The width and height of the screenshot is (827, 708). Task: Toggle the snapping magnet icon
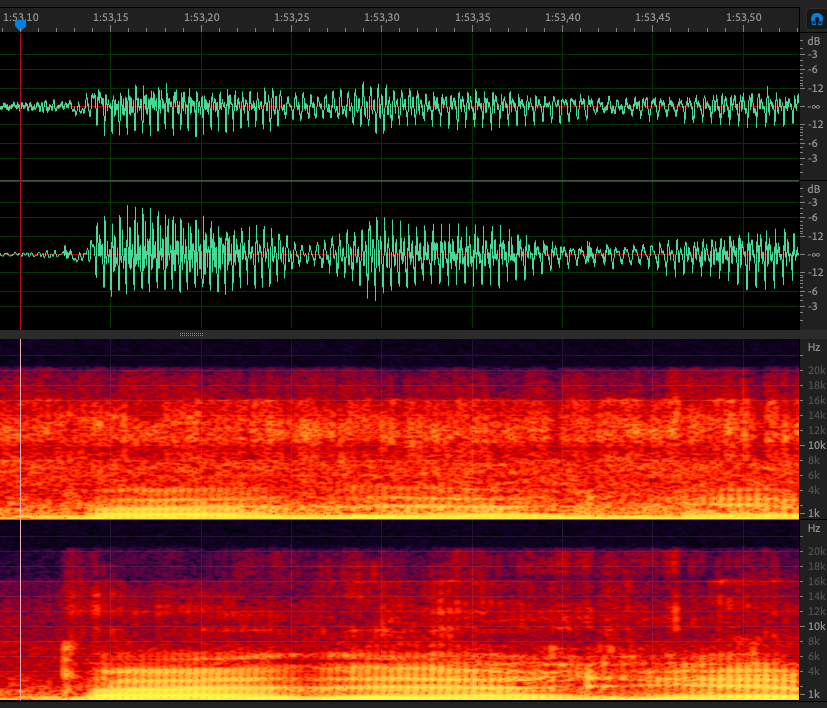(816, 18)
